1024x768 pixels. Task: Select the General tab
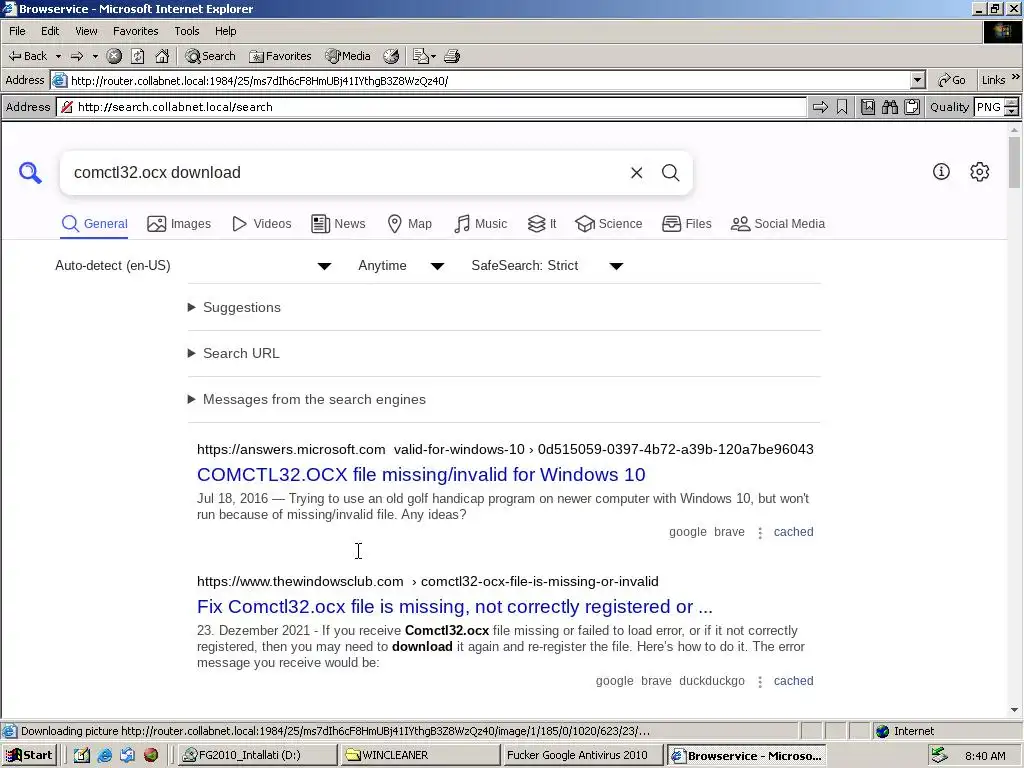point(95,224)
